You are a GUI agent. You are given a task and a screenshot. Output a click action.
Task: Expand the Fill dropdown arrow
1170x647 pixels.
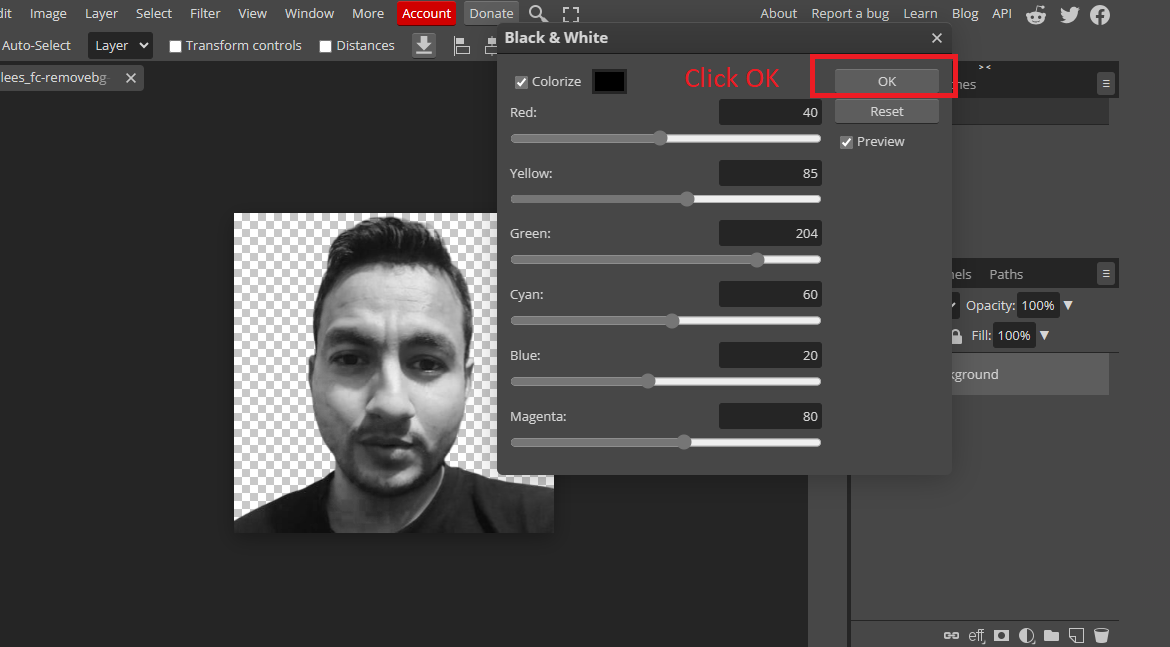pyautogui.click(x=1044, y=336)
